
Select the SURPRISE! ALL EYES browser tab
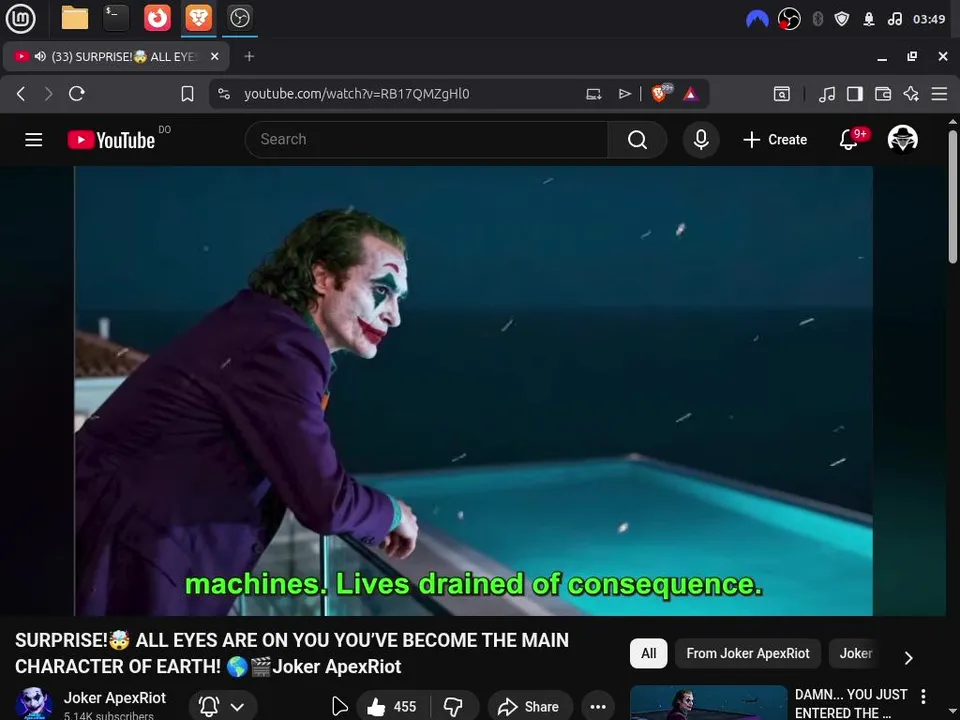[116, 56]
